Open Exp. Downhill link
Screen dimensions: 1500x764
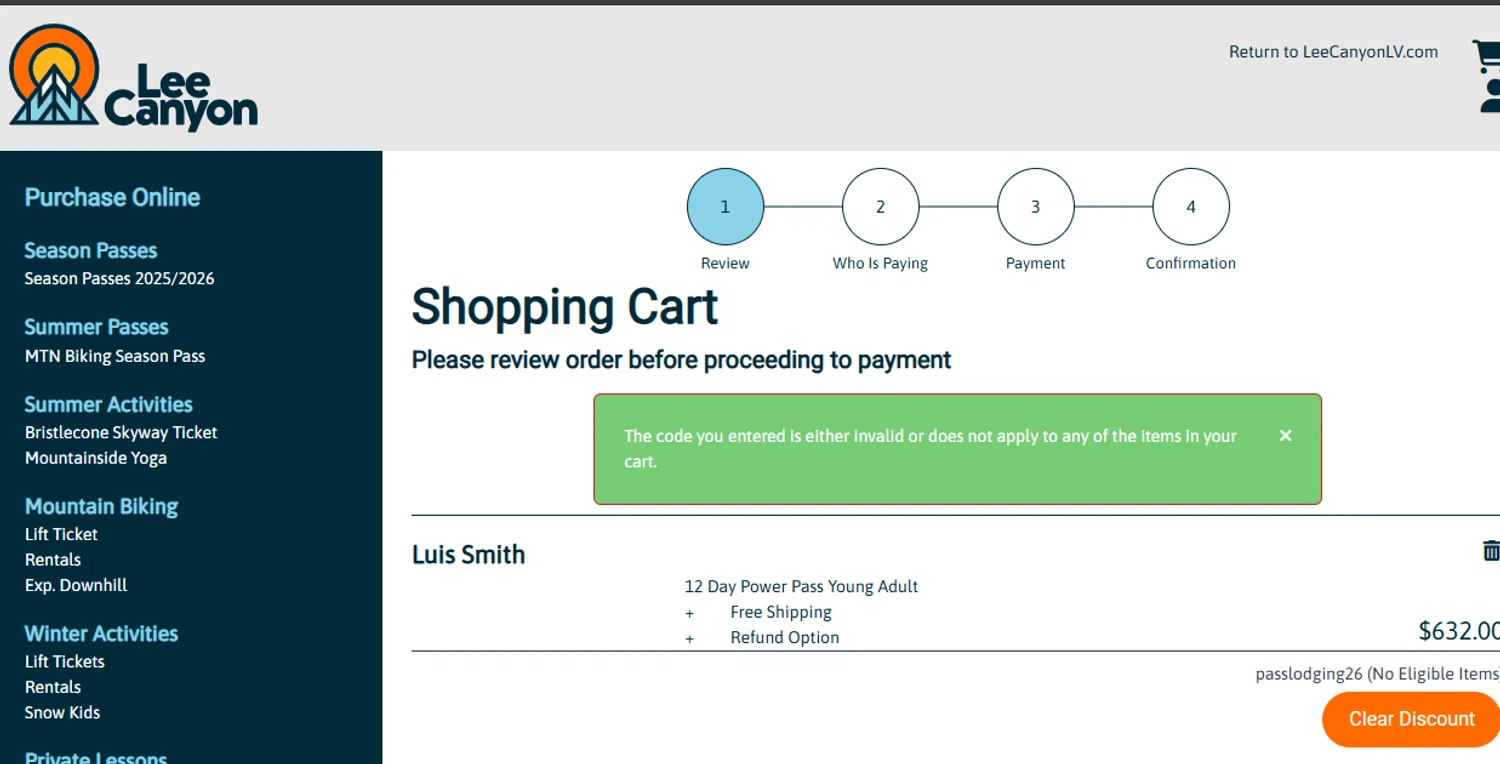click(76, 585)
